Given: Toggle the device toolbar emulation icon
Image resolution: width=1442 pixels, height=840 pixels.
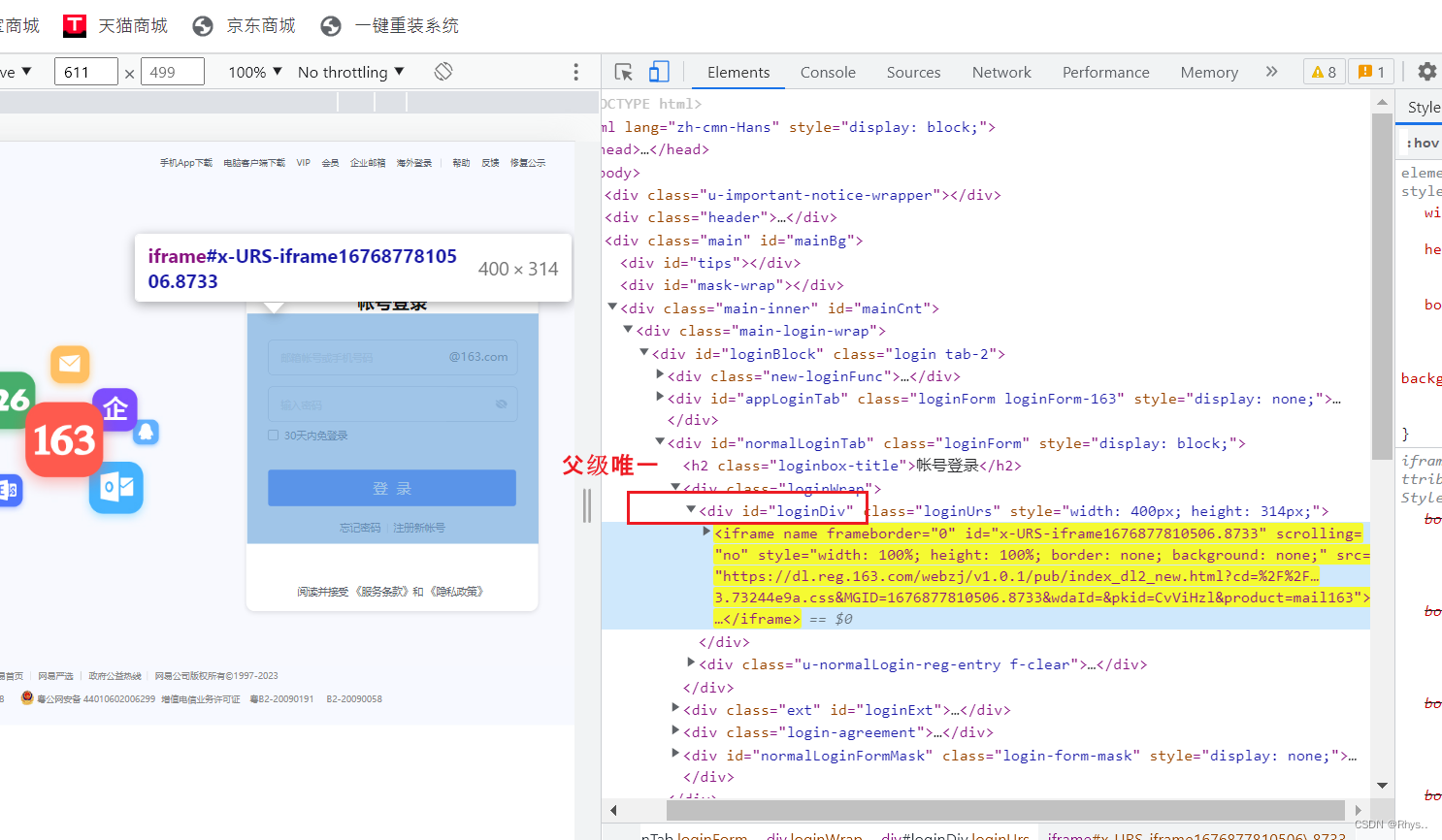Looking at the screenshot, I should click(x=660, y=71).
